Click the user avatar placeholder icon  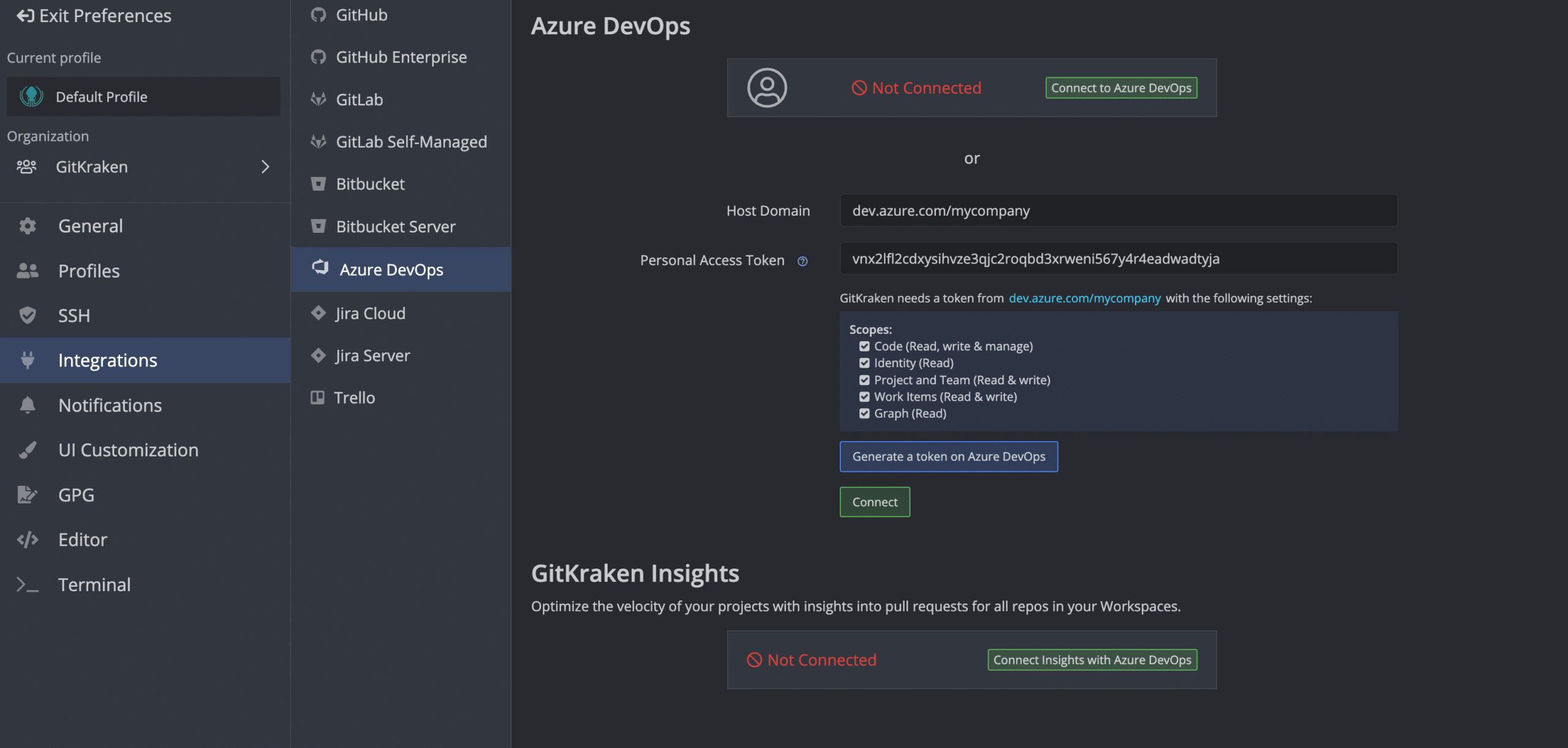point(767,88)
